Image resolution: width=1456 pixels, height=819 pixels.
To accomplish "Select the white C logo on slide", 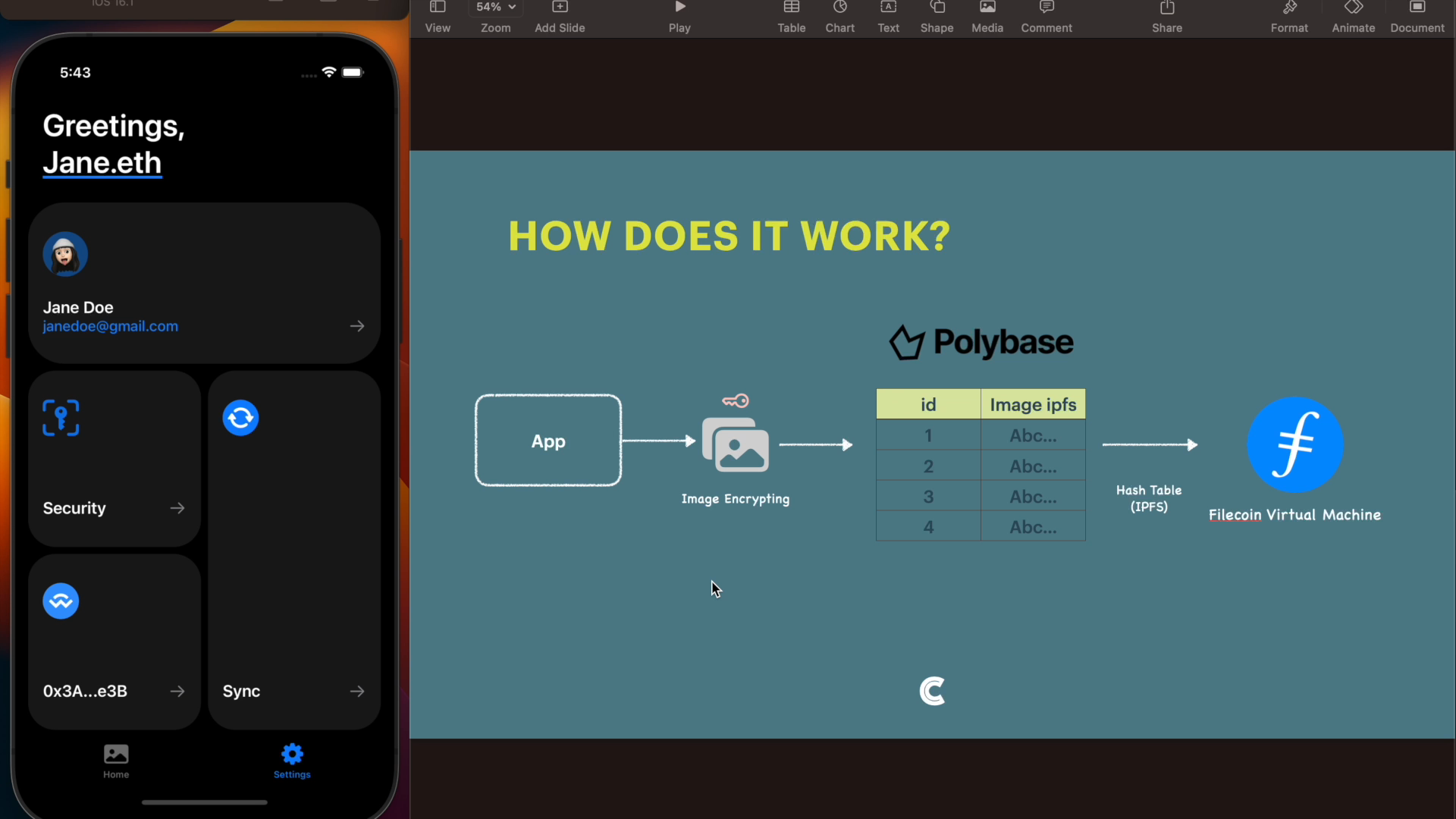I will click(932, 691).
